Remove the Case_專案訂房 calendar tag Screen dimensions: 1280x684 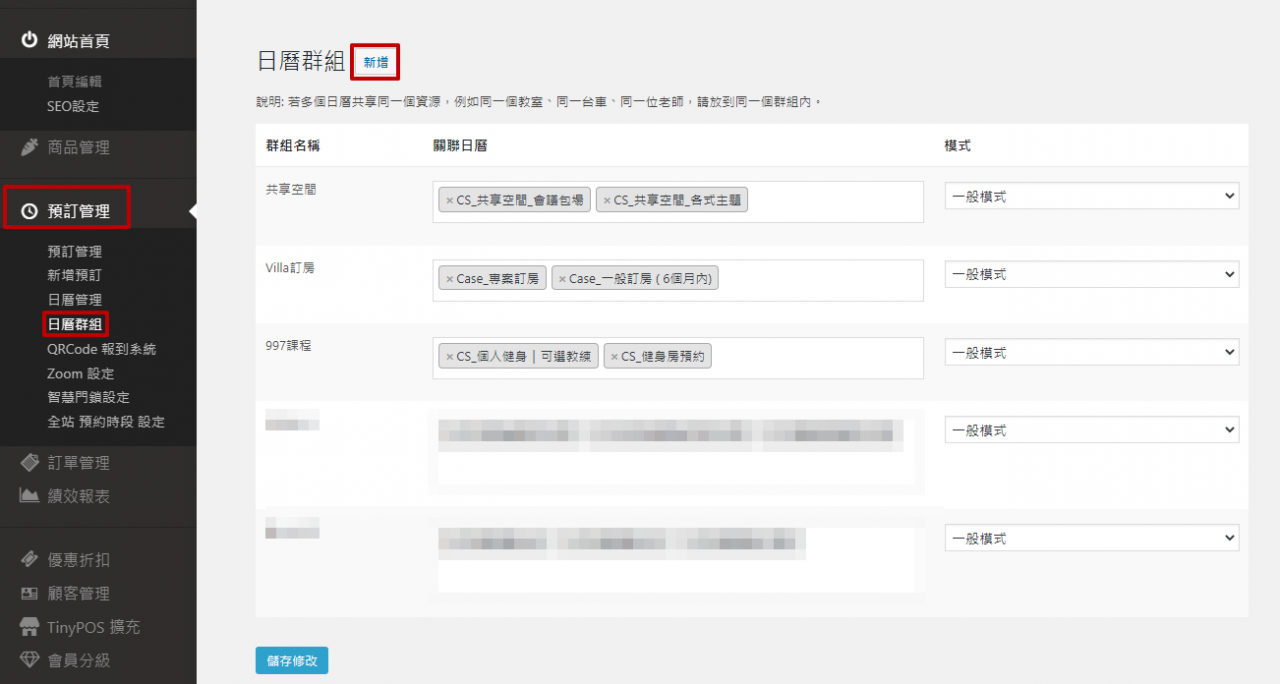click(449, 279)
